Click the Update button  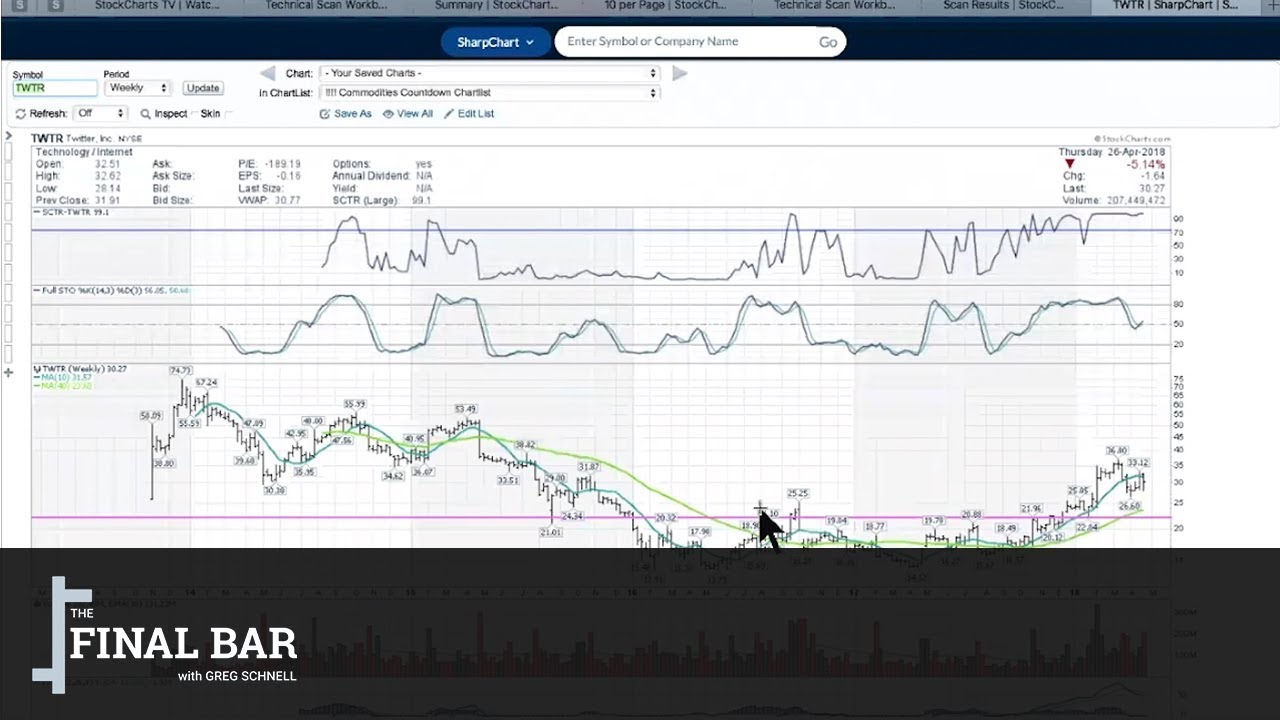203,88
